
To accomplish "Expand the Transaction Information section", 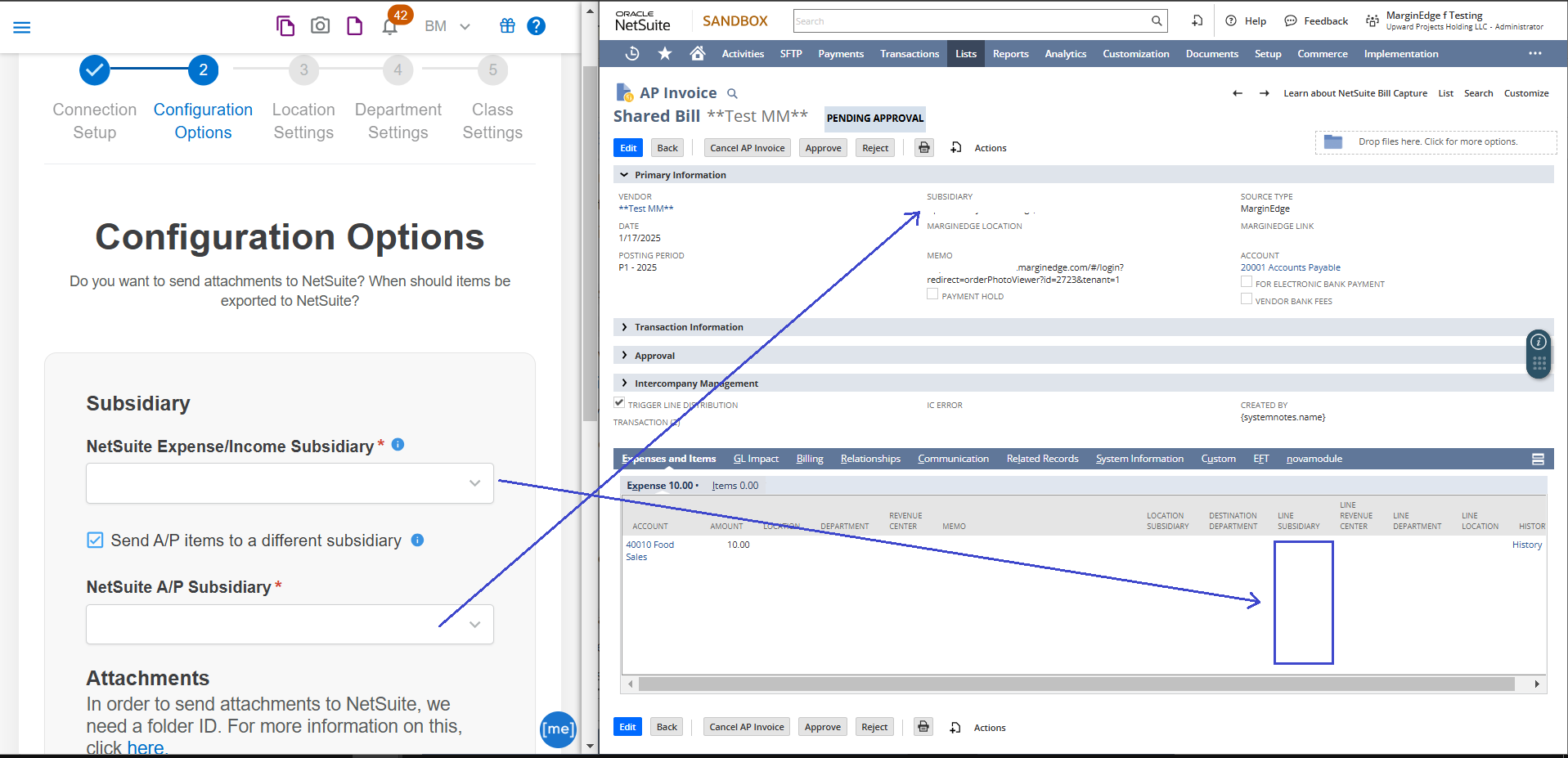I will pos(688,327).
